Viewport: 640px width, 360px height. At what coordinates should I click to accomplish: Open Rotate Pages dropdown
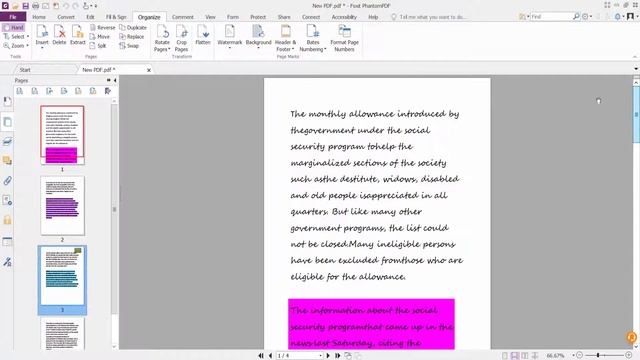(162, 46)
